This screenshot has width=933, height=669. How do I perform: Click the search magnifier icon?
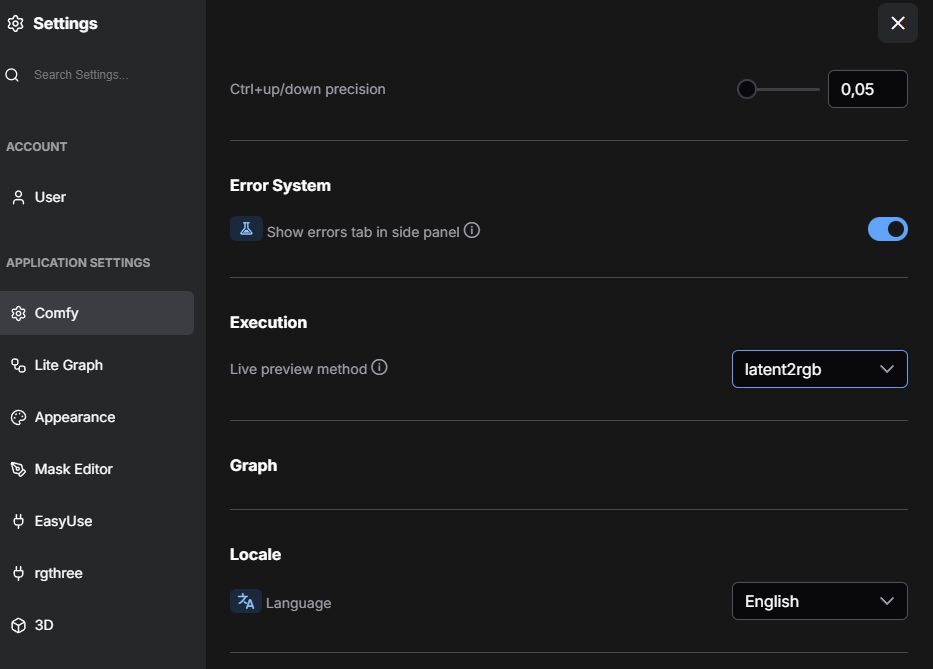(x=12, y=75)
